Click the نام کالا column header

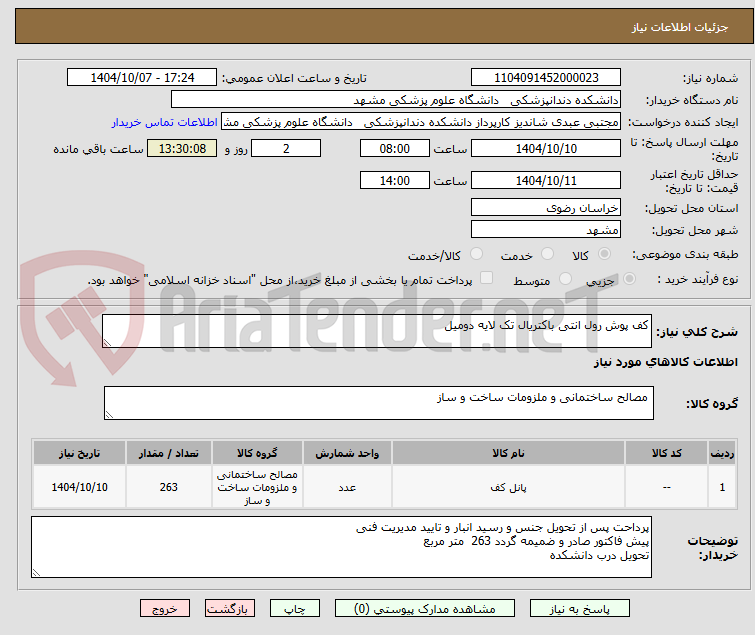(508, 453)
